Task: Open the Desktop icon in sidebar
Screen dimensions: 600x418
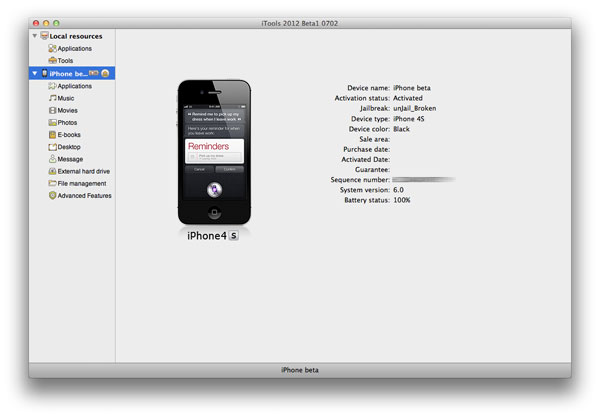Action: tap(52, 147)
